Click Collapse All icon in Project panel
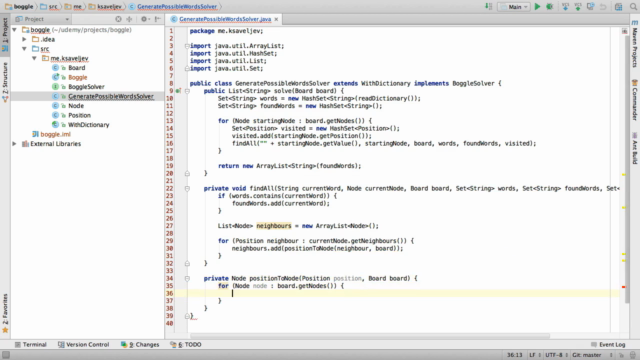The height and width of the screenshot is (360, 640). click(130, 19)
